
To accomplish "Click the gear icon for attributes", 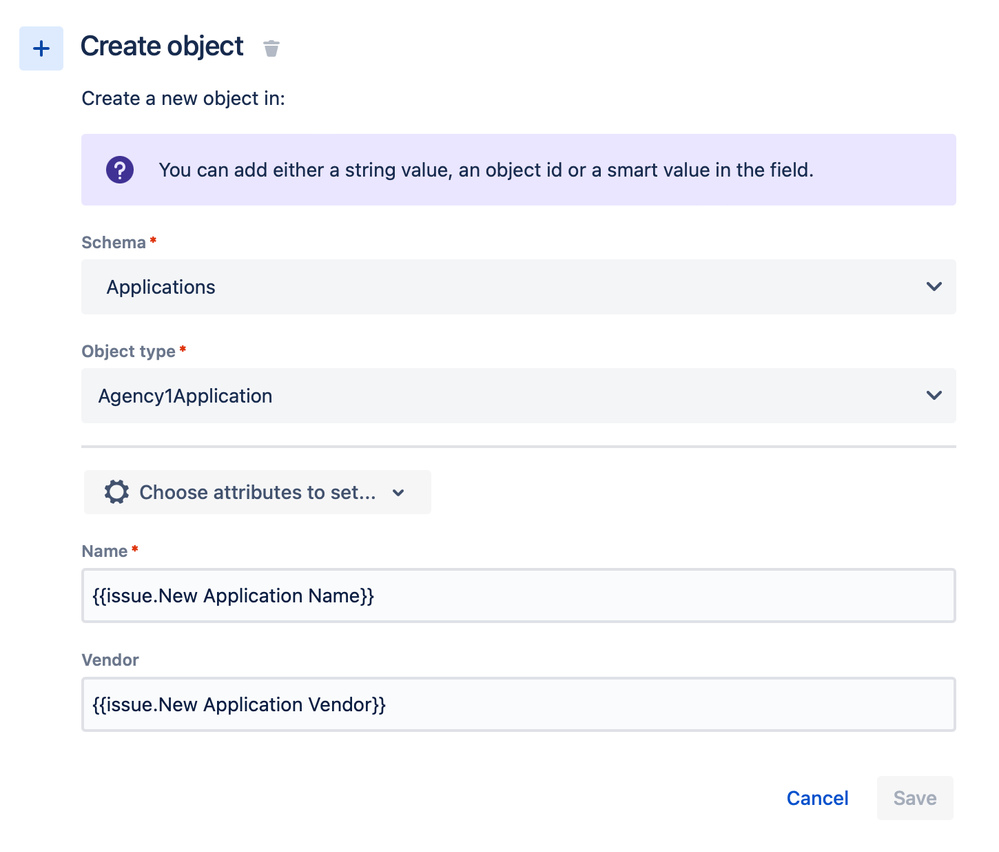I will tap(117, 492).
